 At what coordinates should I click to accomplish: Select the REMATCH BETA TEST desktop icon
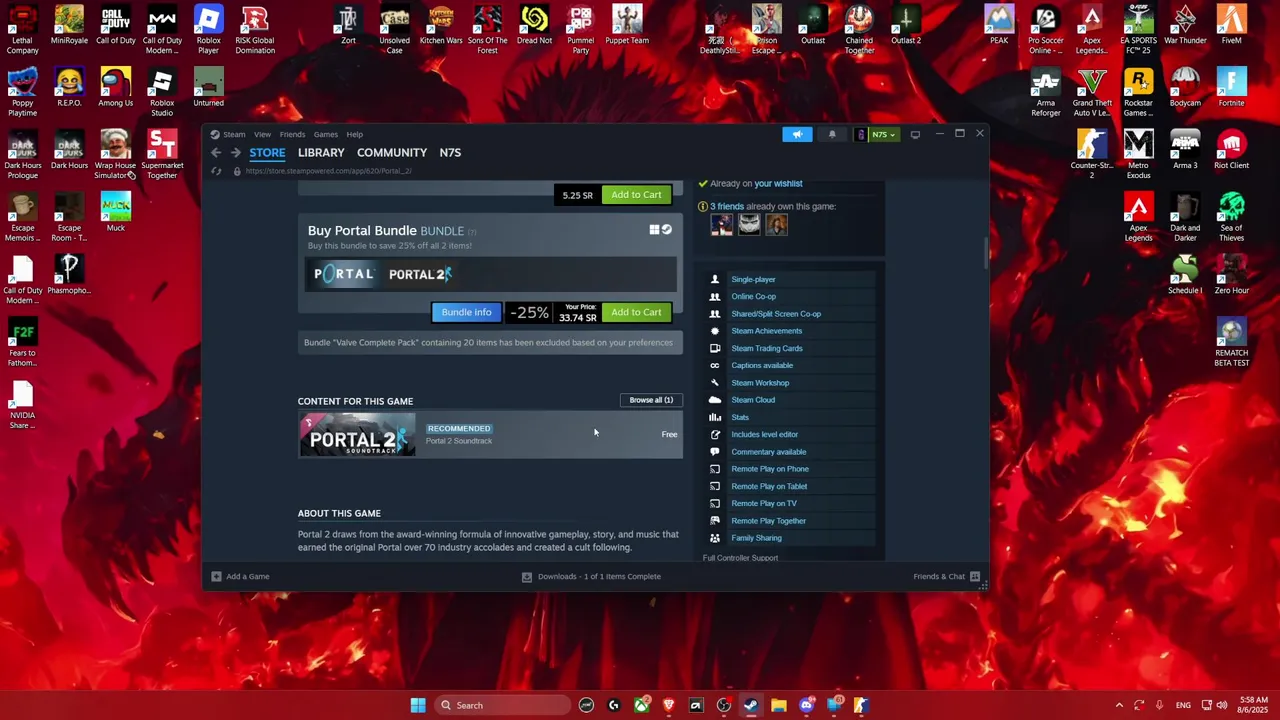pos(1231,342)
